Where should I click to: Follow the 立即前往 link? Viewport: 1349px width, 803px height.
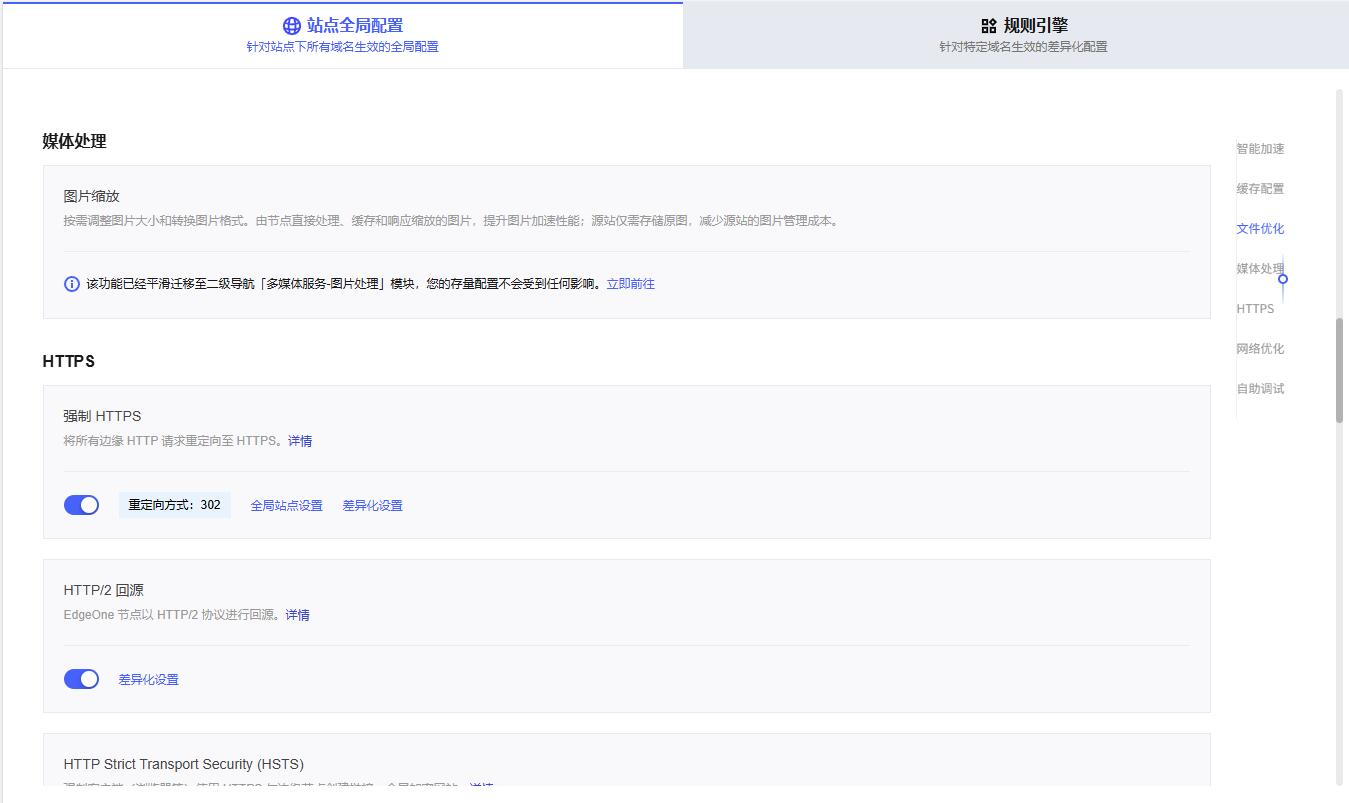631,284
